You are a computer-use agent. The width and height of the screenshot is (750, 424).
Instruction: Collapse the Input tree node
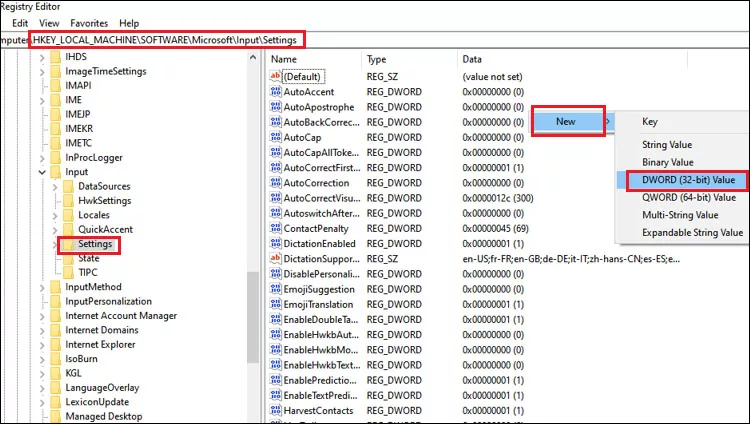[x=42, y=172]
